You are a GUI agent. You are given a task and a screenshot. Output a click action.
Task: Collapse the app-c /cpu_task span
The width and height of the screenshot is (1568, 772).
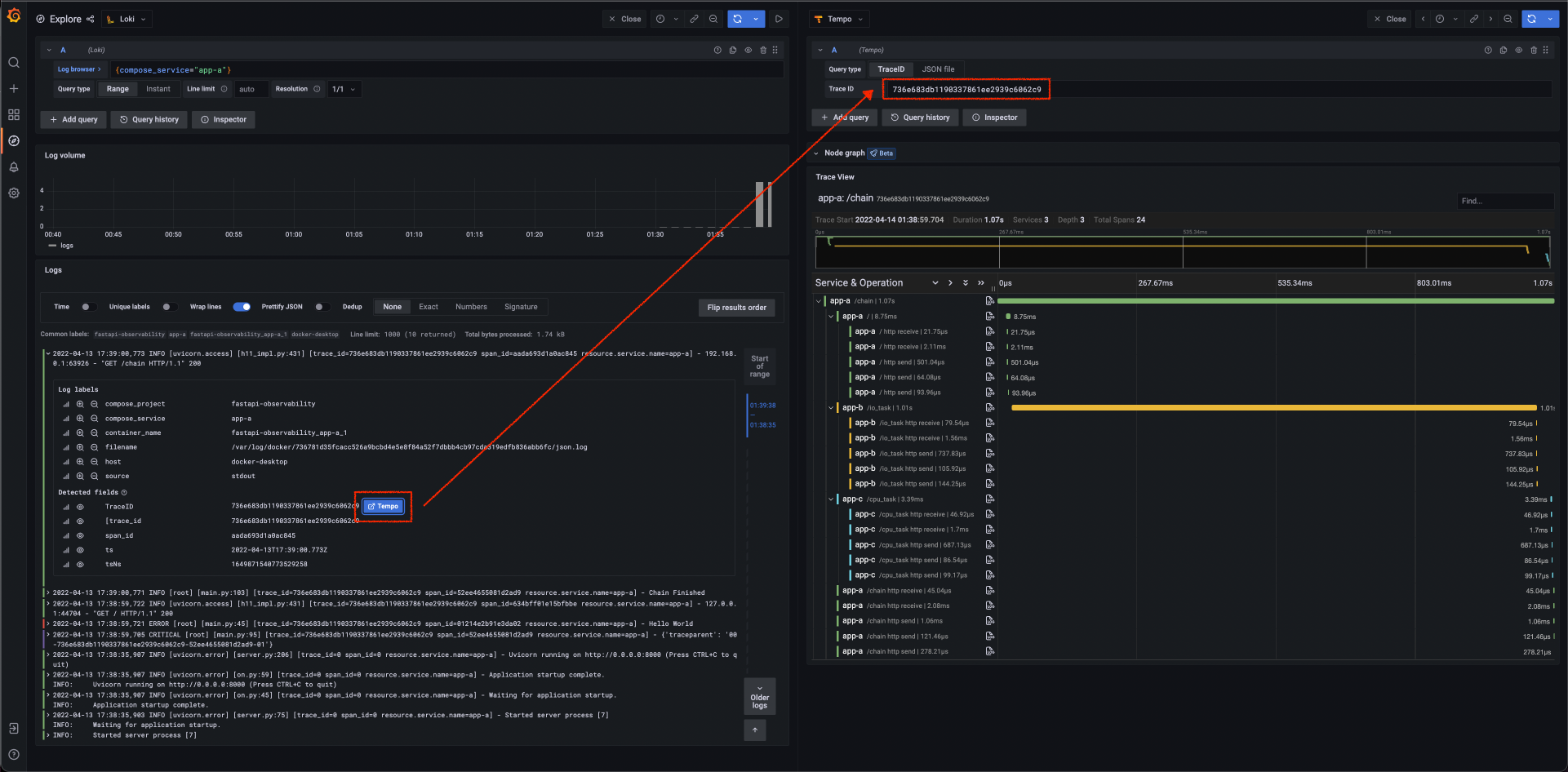pos(831,499)
